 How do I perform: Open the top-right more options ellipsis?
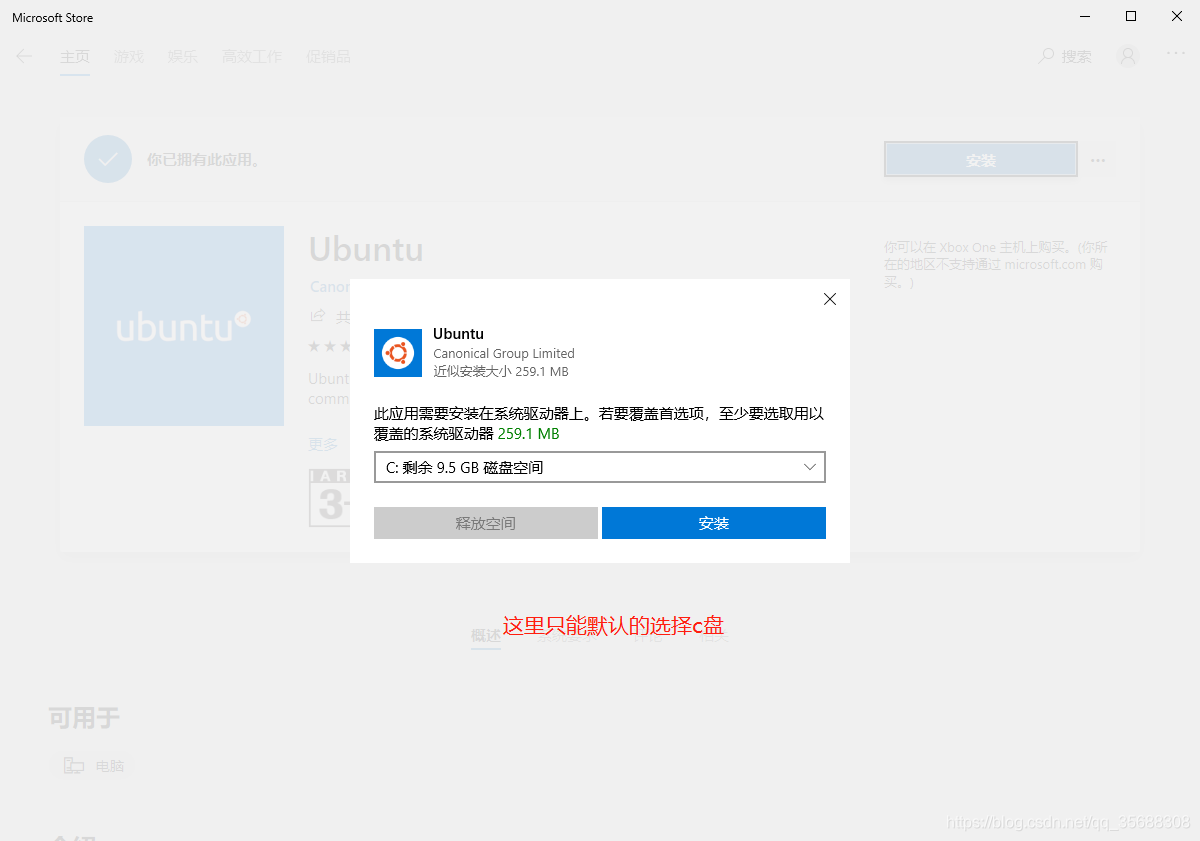[1176, 53]
